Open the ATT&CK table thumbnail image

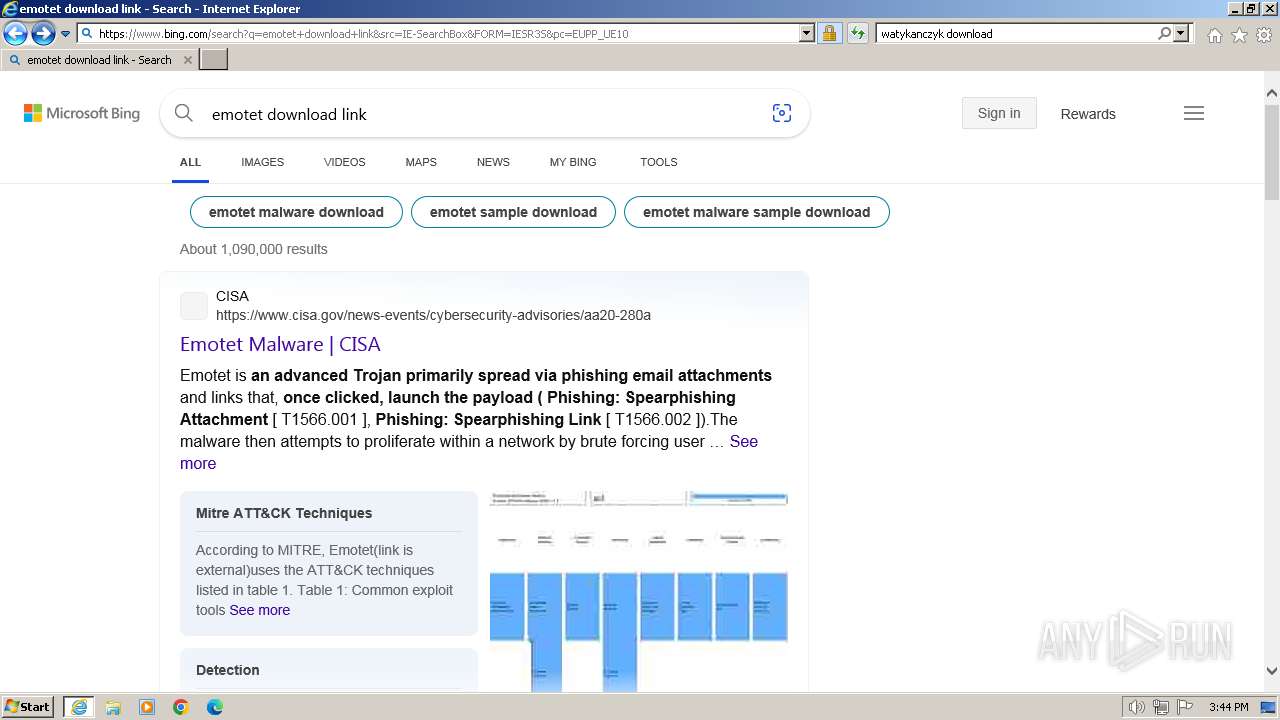point(639,591)
